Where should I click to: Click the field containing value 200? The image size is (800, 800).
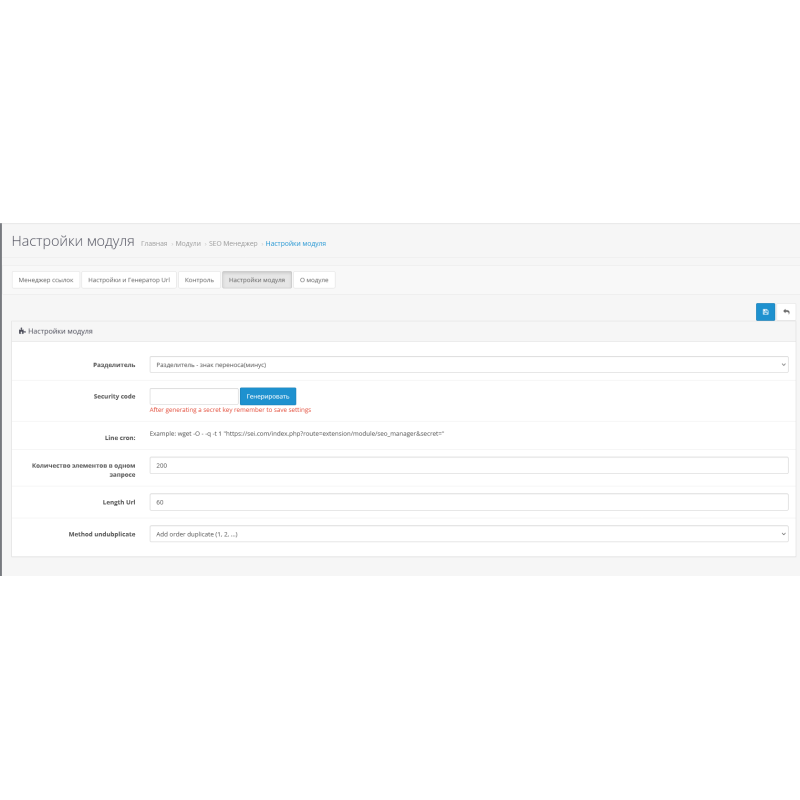tap(468, 464)
